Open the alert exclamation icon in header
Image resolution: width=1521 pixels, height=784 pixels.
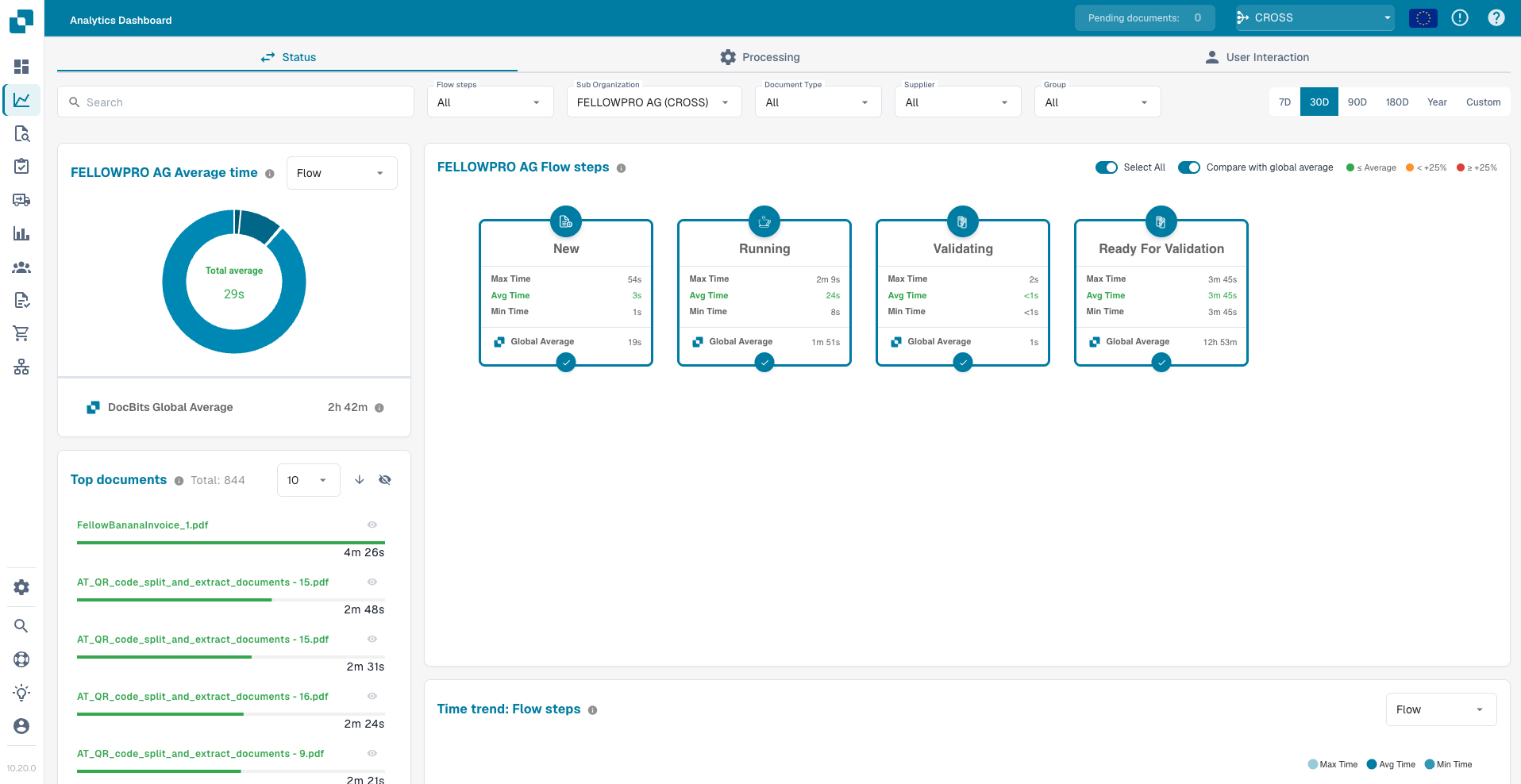point(1460,17)
